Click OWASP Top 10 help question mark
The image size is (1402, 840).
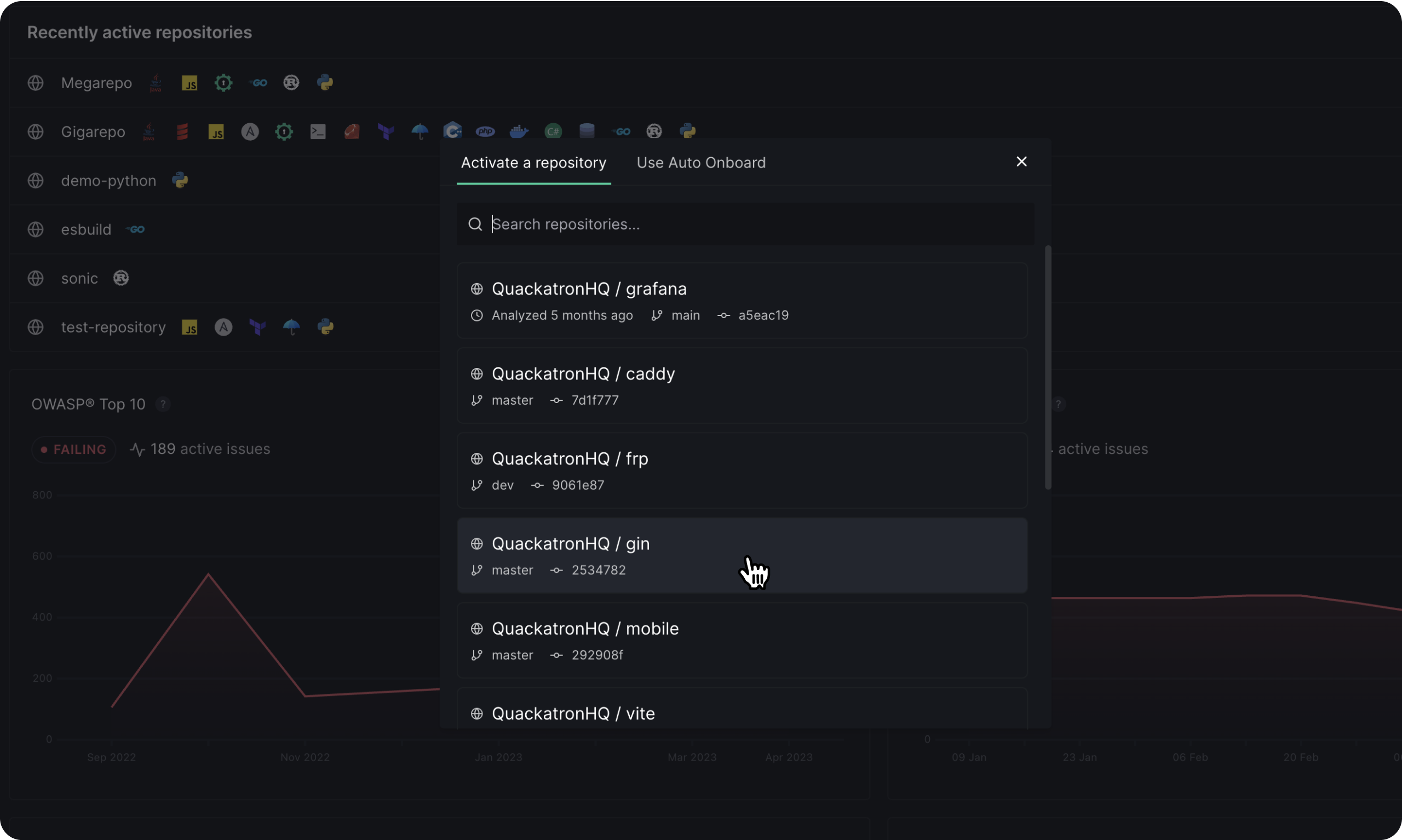(x=163, y=404)
